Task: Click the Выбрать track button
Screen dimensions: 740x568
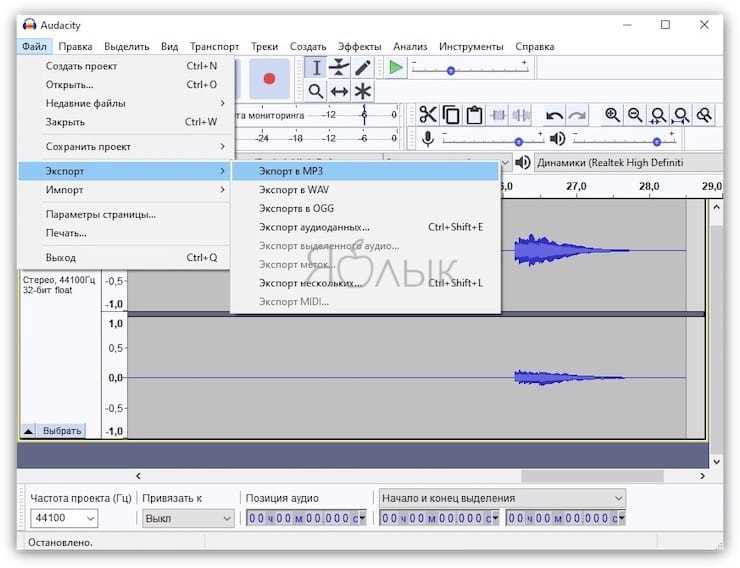Action: [x=62, y=431]
